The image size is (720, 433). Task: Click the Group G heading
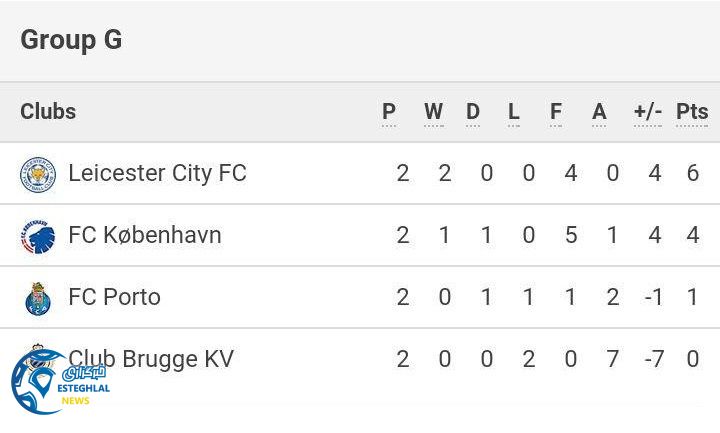(71, 40)
